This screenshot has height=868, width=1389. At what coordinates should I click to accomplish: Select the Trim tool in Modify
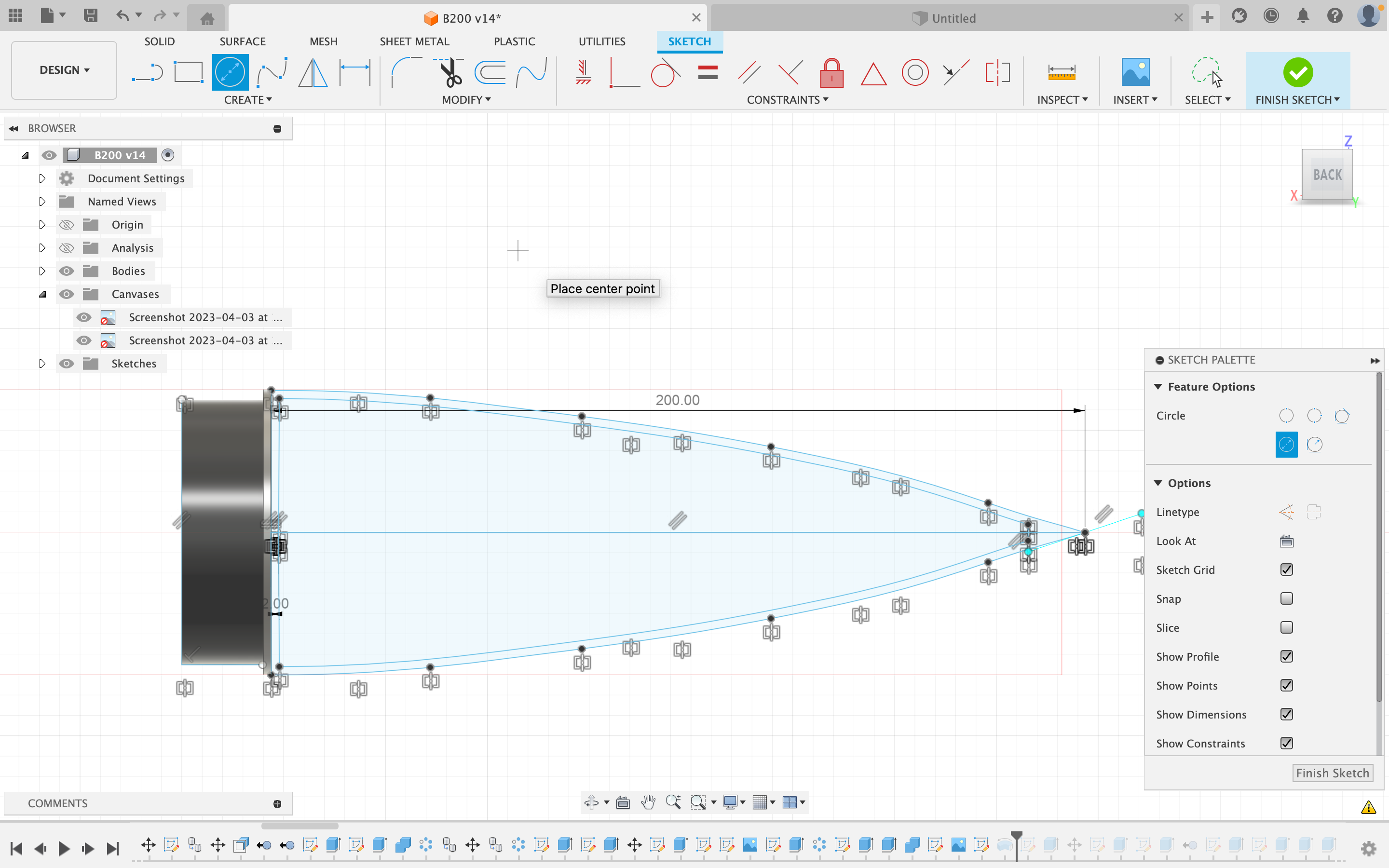click(450, 72)
